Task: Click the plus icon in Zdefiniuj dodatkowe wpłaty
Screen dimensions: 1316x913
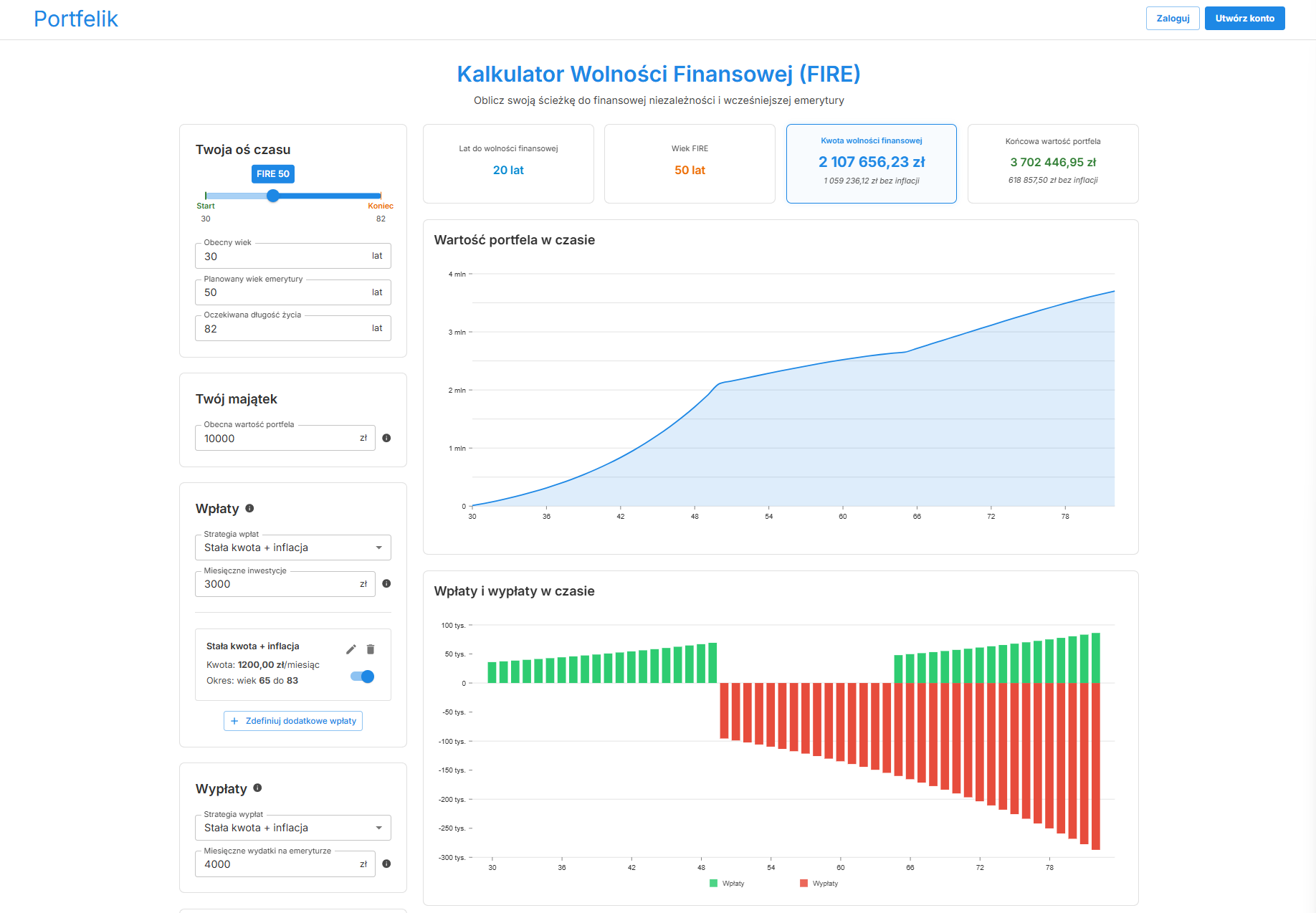Action: [234, 721]
